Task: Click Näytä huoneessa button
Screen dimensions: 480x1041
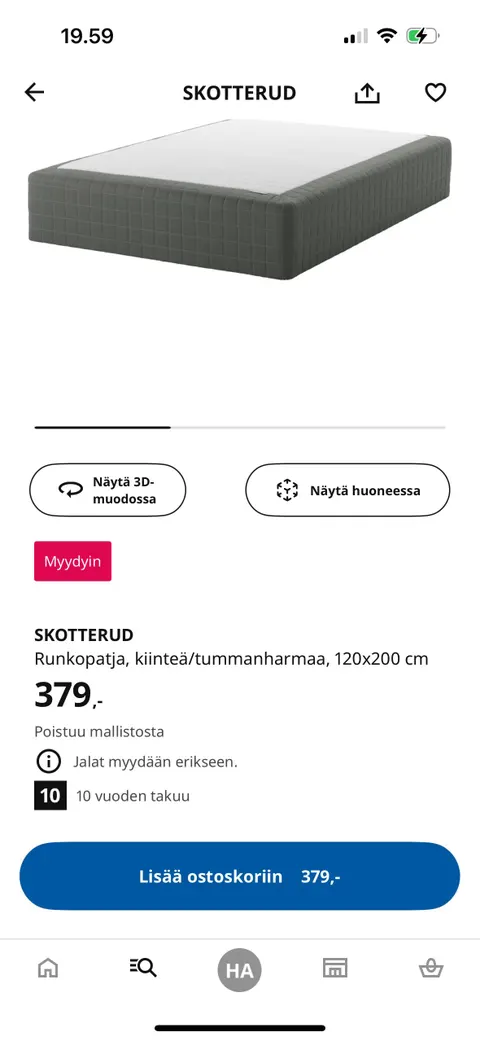Action: click(348, 491)
